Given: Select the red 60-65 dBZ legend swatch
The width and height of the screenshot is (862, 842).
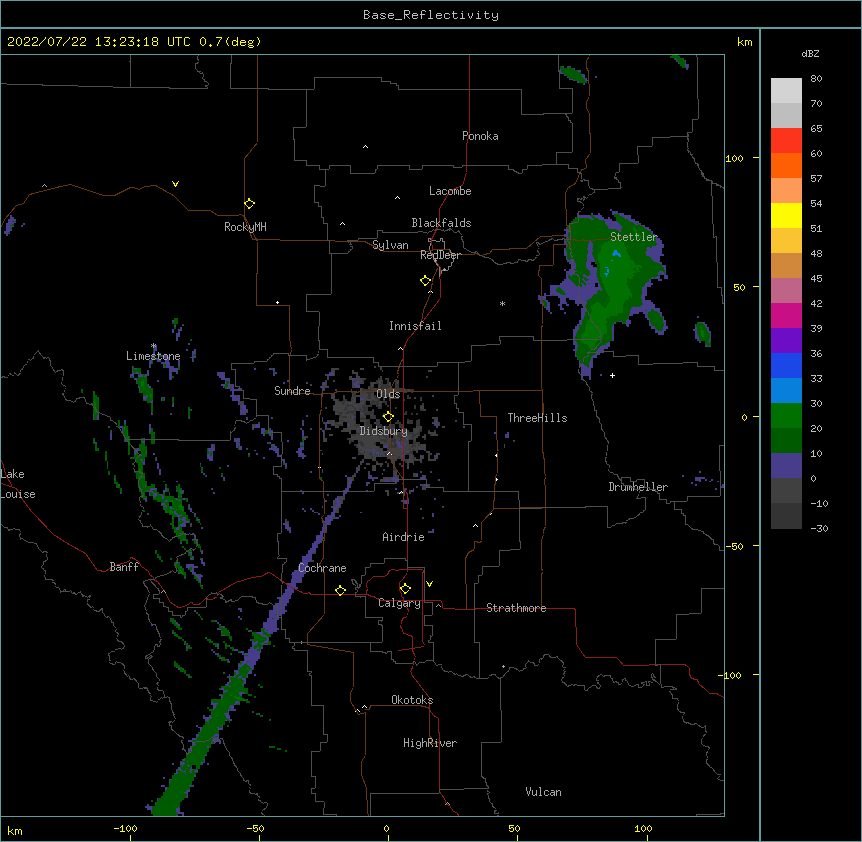Looking at the screenshot, I should pos(786,140).
